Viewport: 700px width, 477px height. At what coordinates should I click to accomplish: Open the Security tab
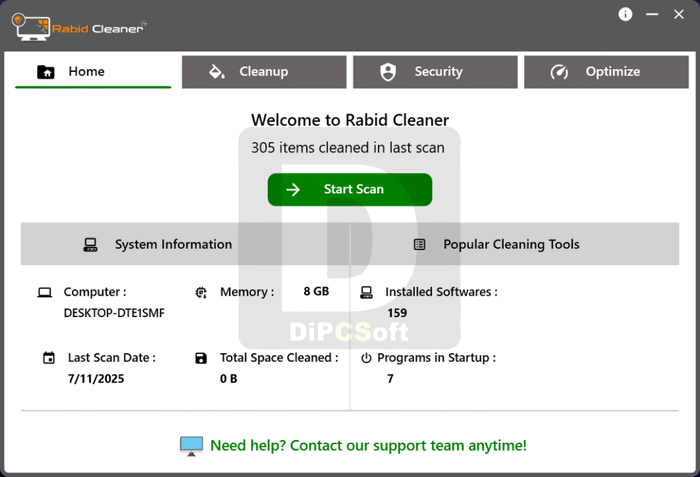pos(435,72)
